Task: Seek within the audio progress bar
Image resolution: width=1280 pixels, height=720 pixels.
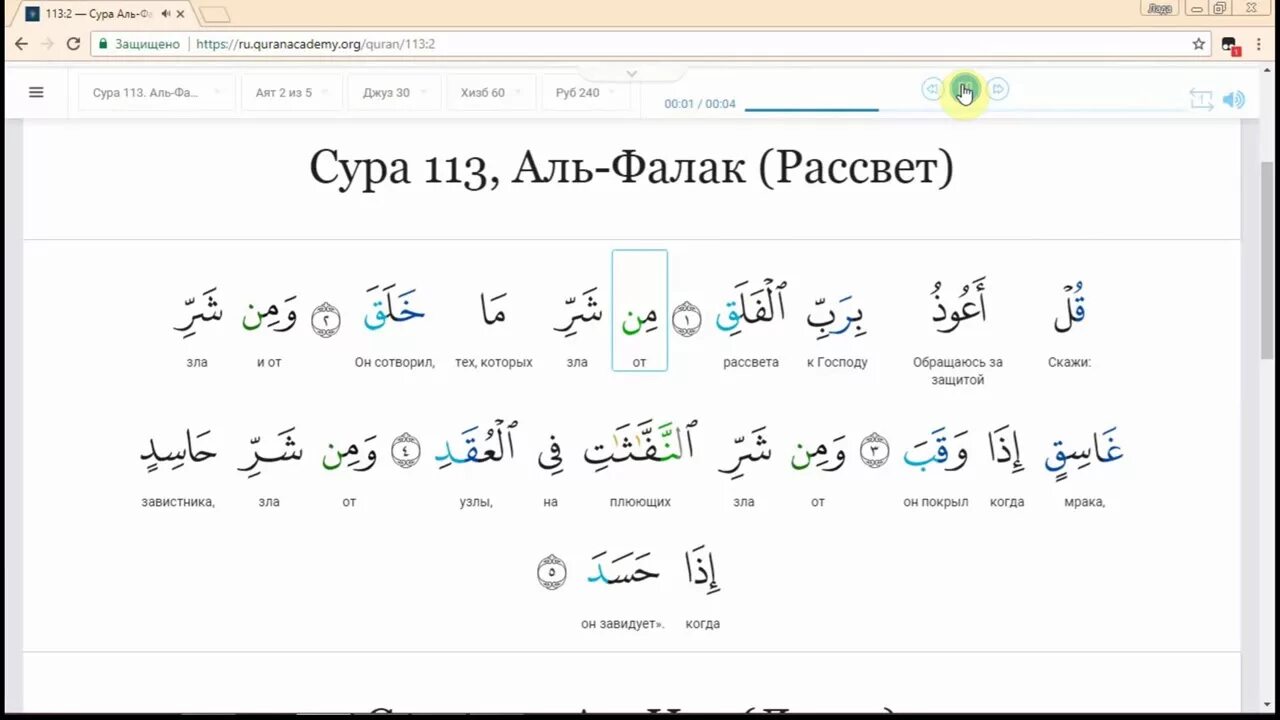Action: click(964, 109)
